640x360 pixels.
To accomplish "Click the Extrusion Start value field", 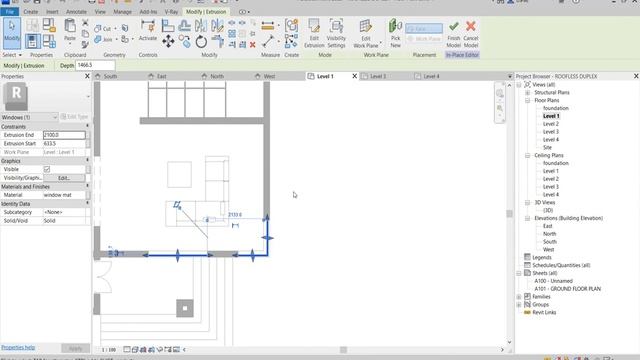I will 64,144.
